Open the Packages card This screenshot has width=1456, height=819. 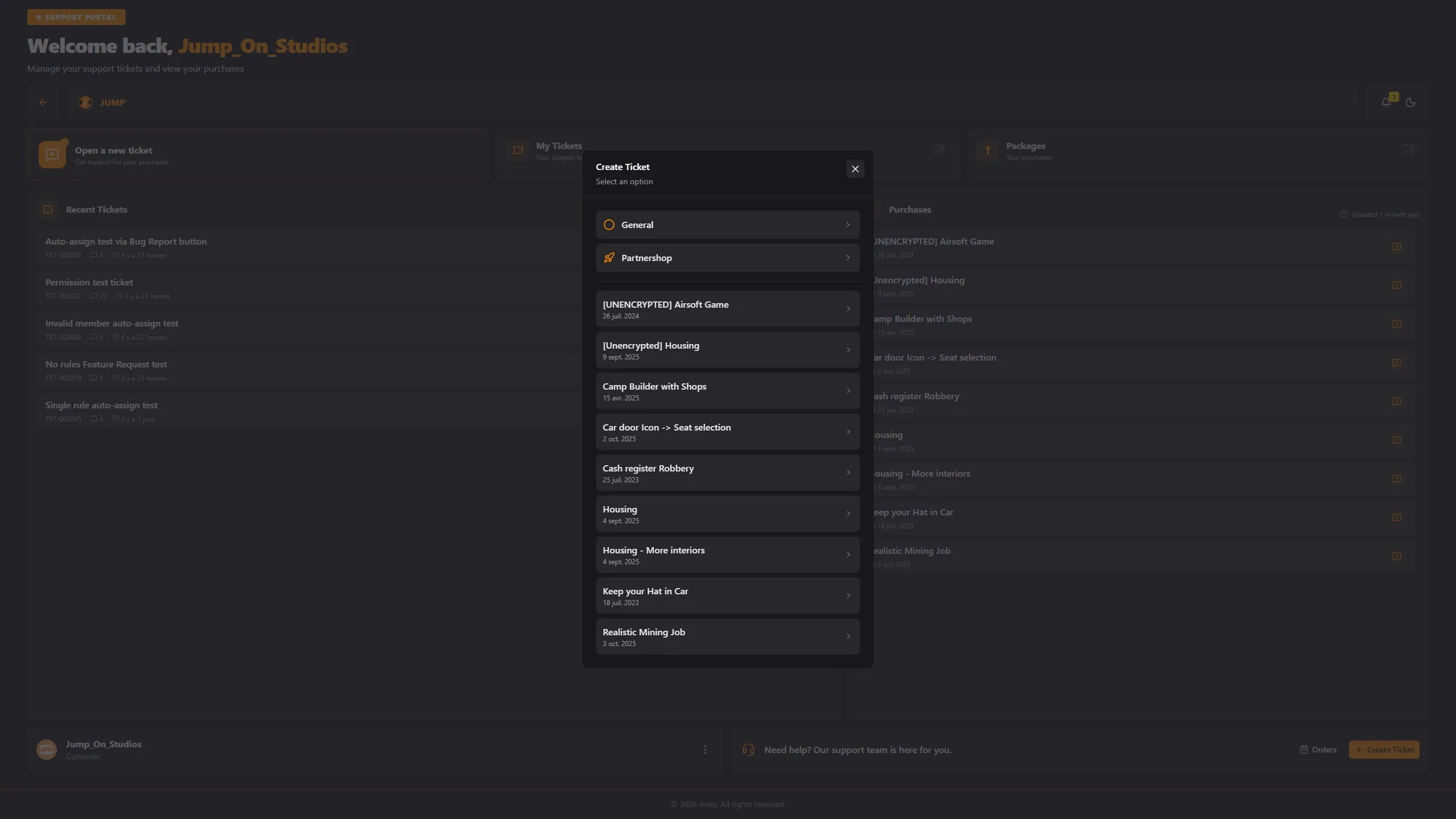coord(1197,155)
